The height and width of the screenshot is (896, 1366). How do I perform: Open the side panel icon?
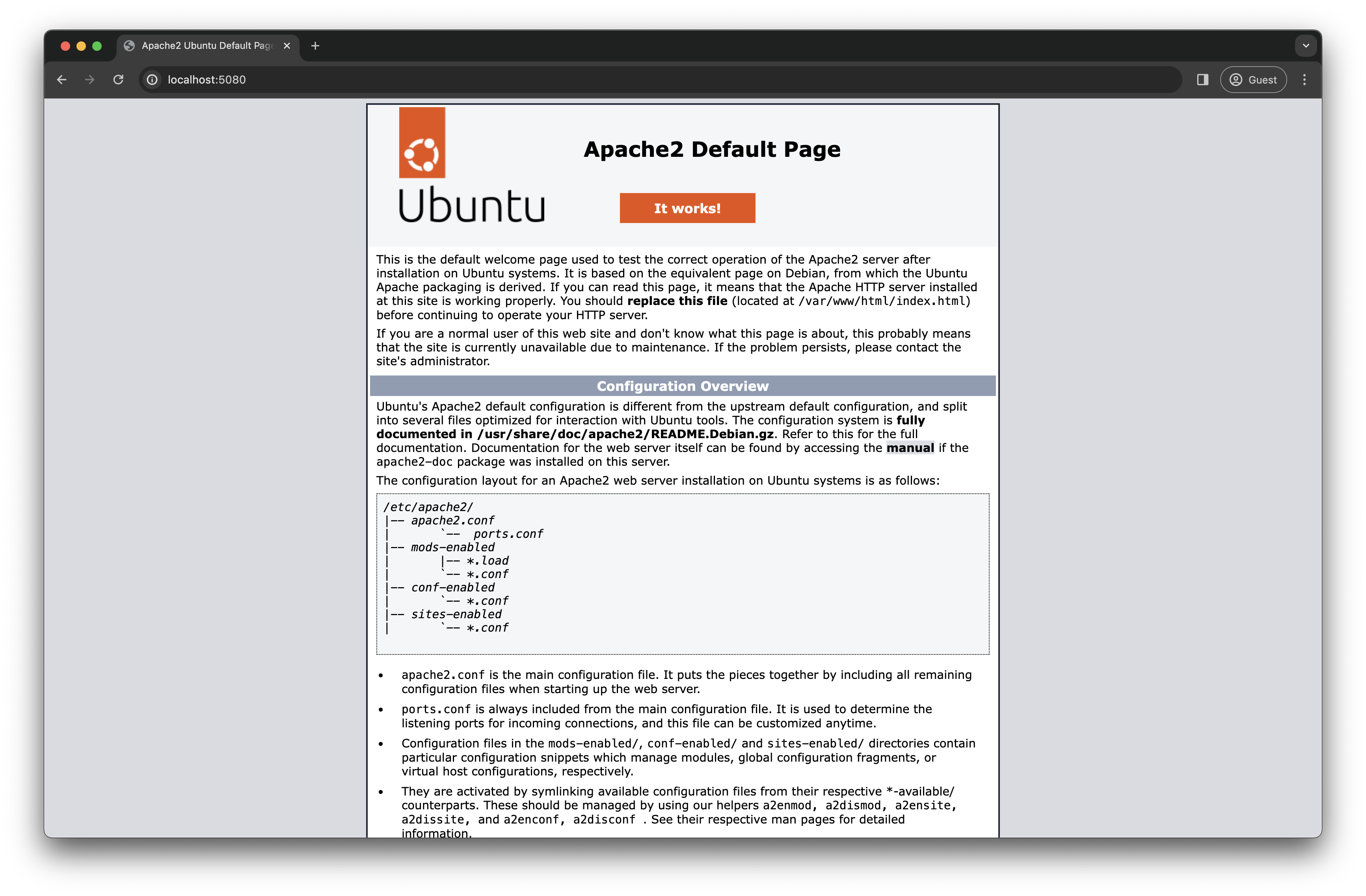click(1202, 80)
